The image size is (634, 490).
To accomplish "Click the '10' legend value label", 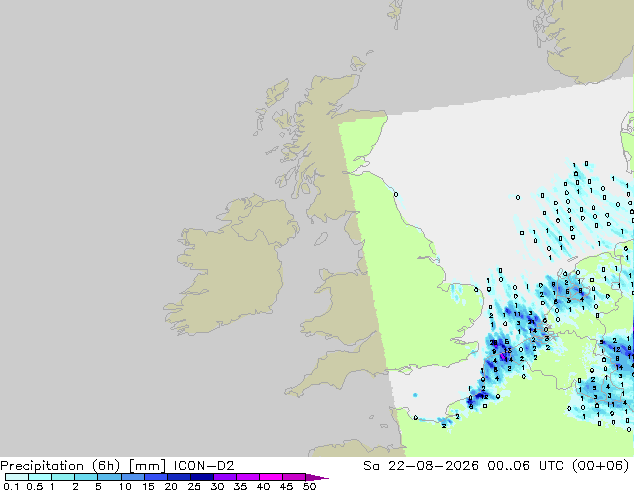I will 125,486.
